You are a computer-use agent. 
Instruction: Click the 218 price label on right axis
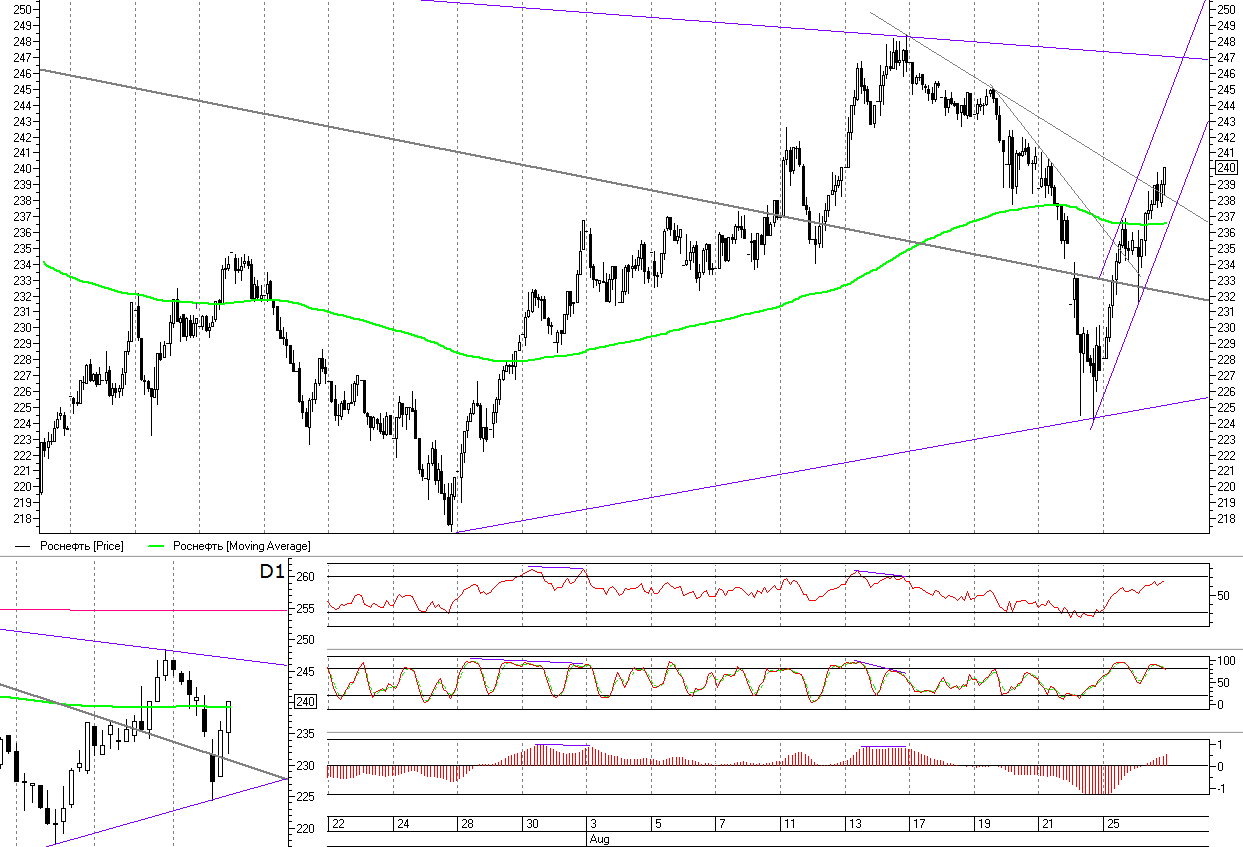pyautogui.click(x=1225, y=518)
